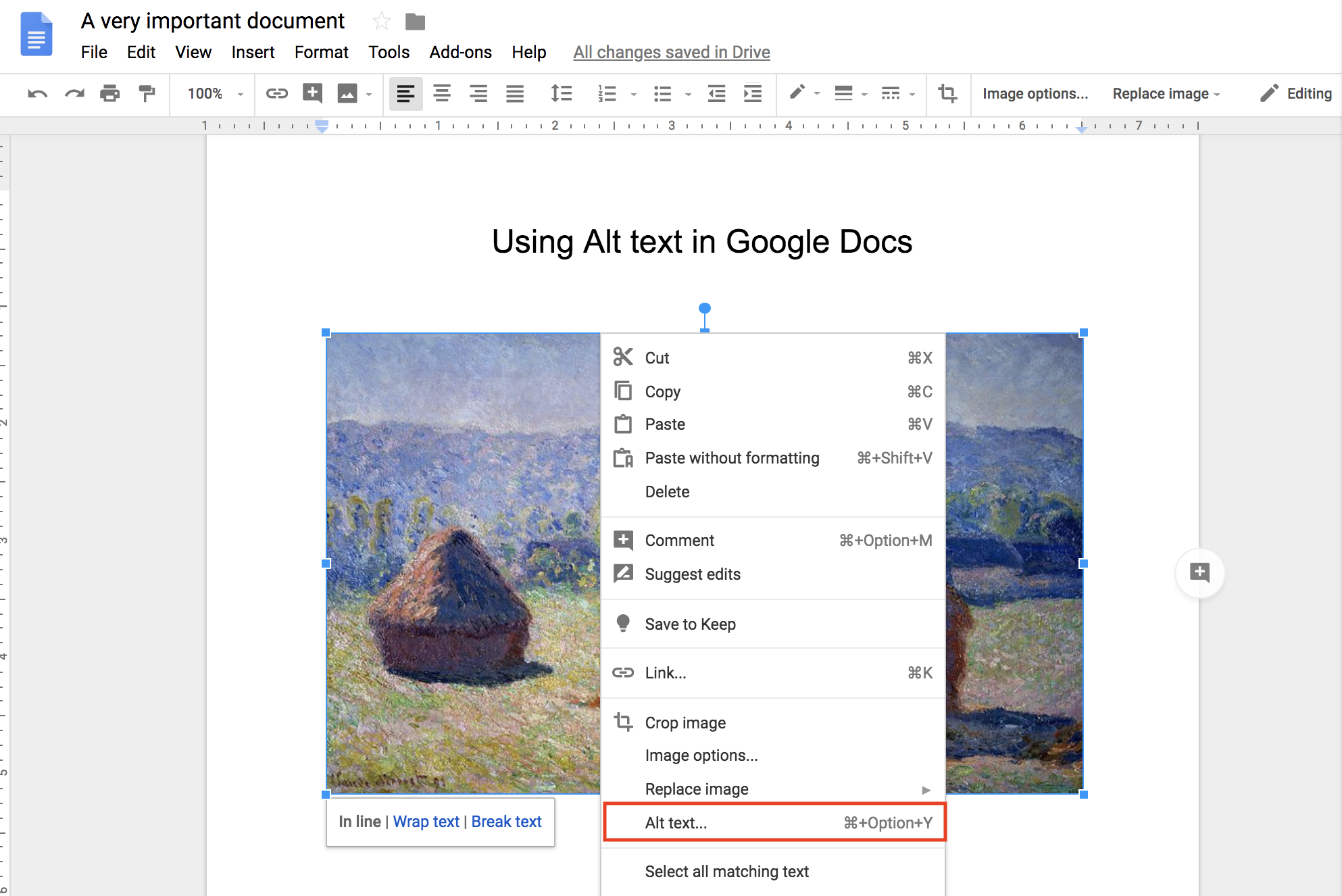Choose Comment from the context menu
Image resolution: width=1342 pixels, height=896 pixels.
point(773,541)
